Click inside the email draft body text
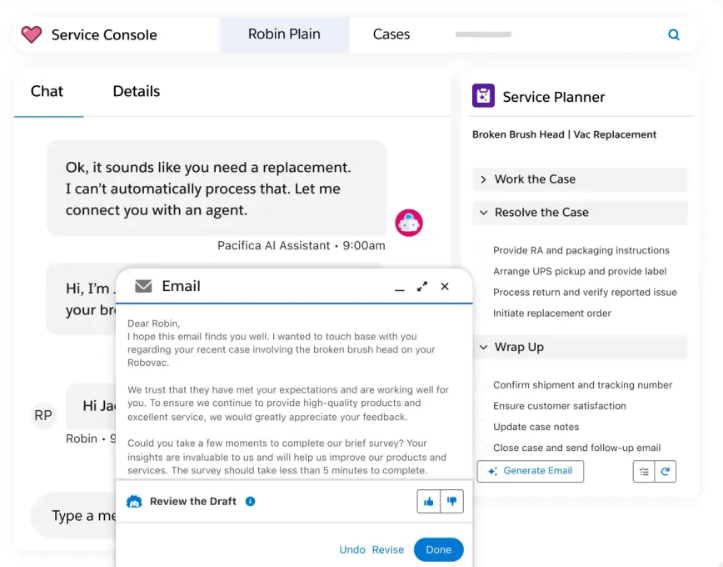The image size is (723, 567). [x=288, y=396]
